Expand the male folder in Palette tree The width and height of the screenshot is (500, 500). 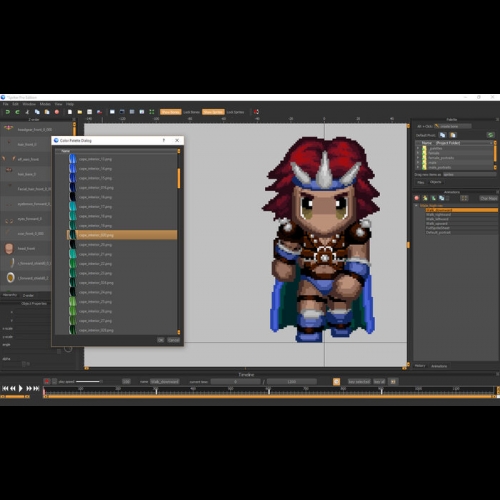click(x=418, y=162)
